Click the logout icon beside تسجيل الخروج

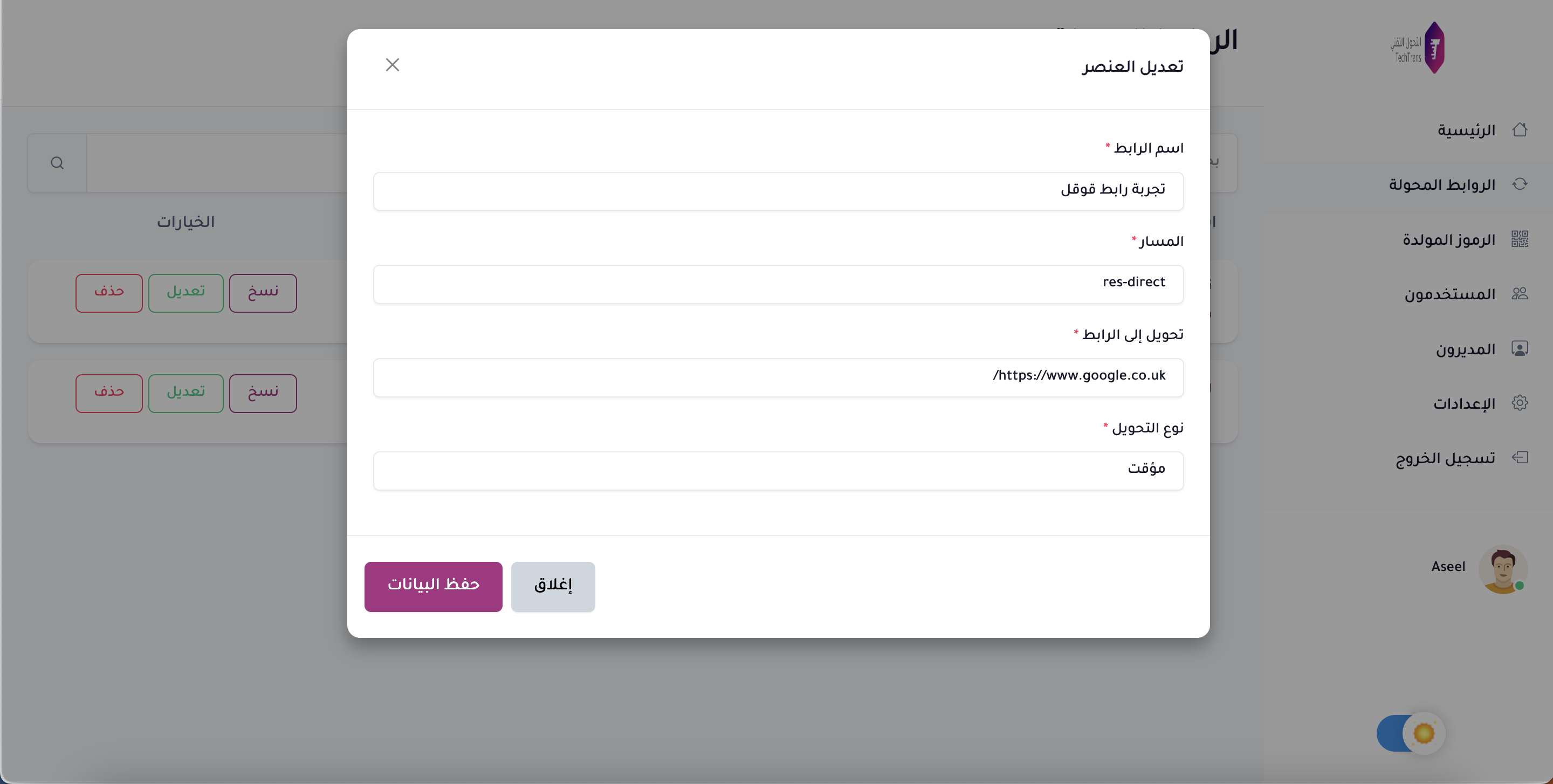click(1519, 457)
